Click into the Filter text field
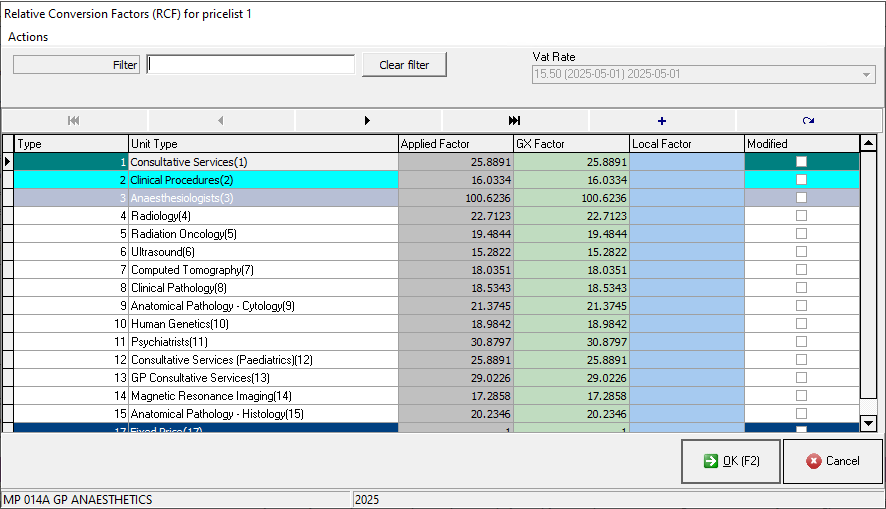This screenshot has width=886, height=509. [x=250, y=65]
